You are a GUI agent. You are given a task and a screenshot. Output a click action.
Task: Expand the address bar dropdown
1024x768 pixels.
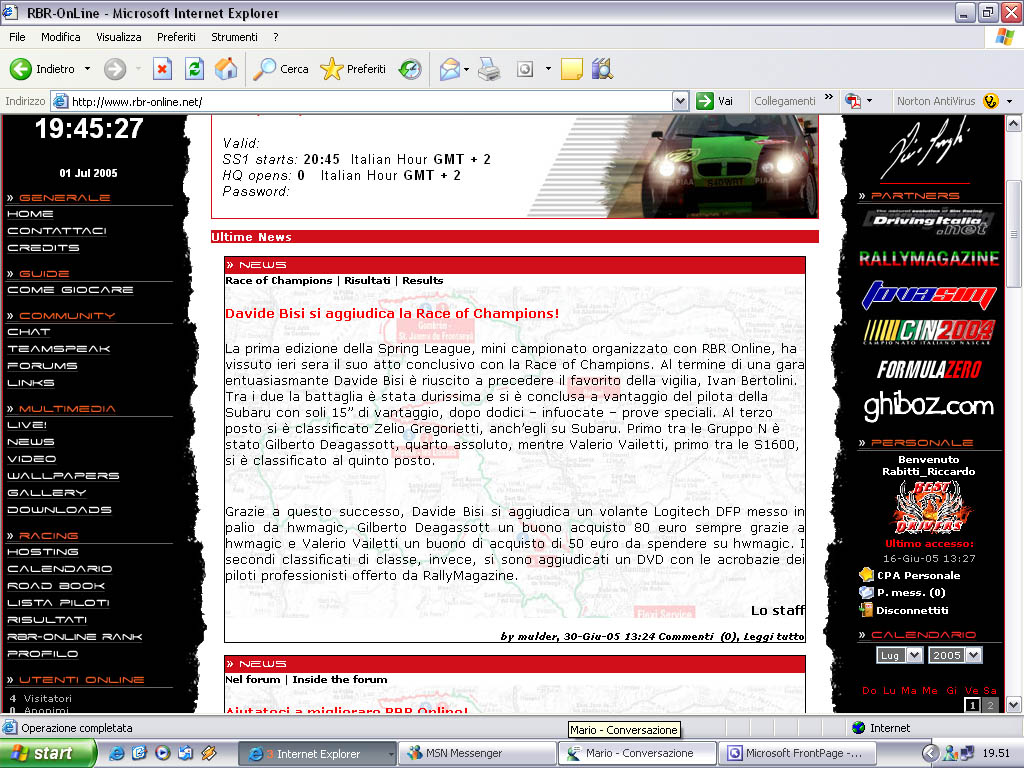tap(680, 101)
